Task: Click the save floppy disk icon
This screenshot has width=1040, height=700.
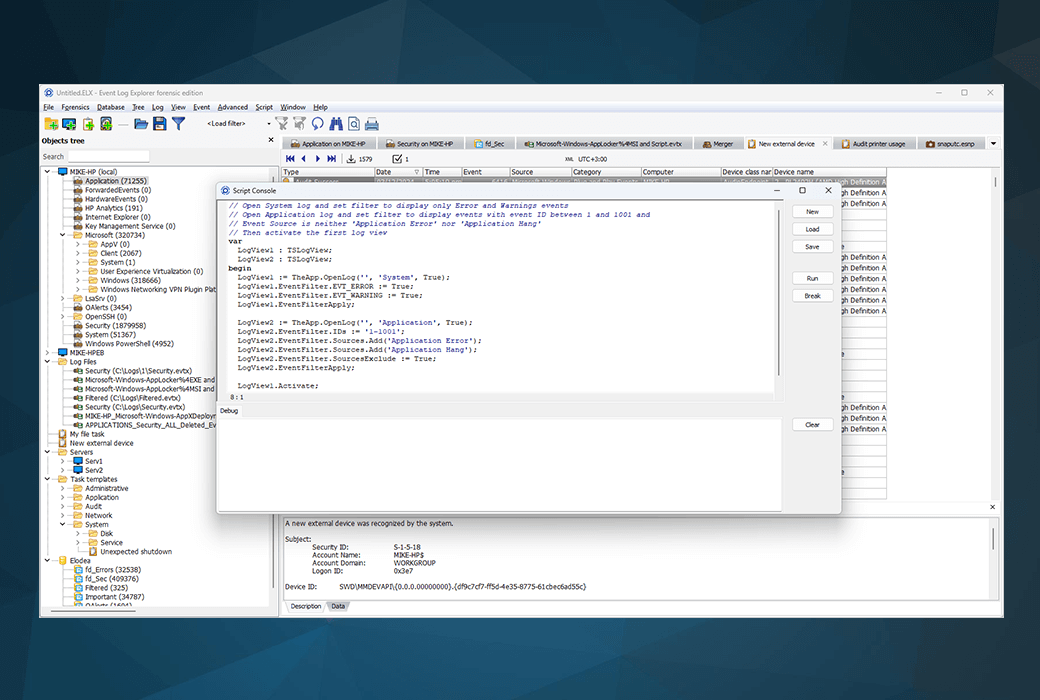Action: coord(159,124)
